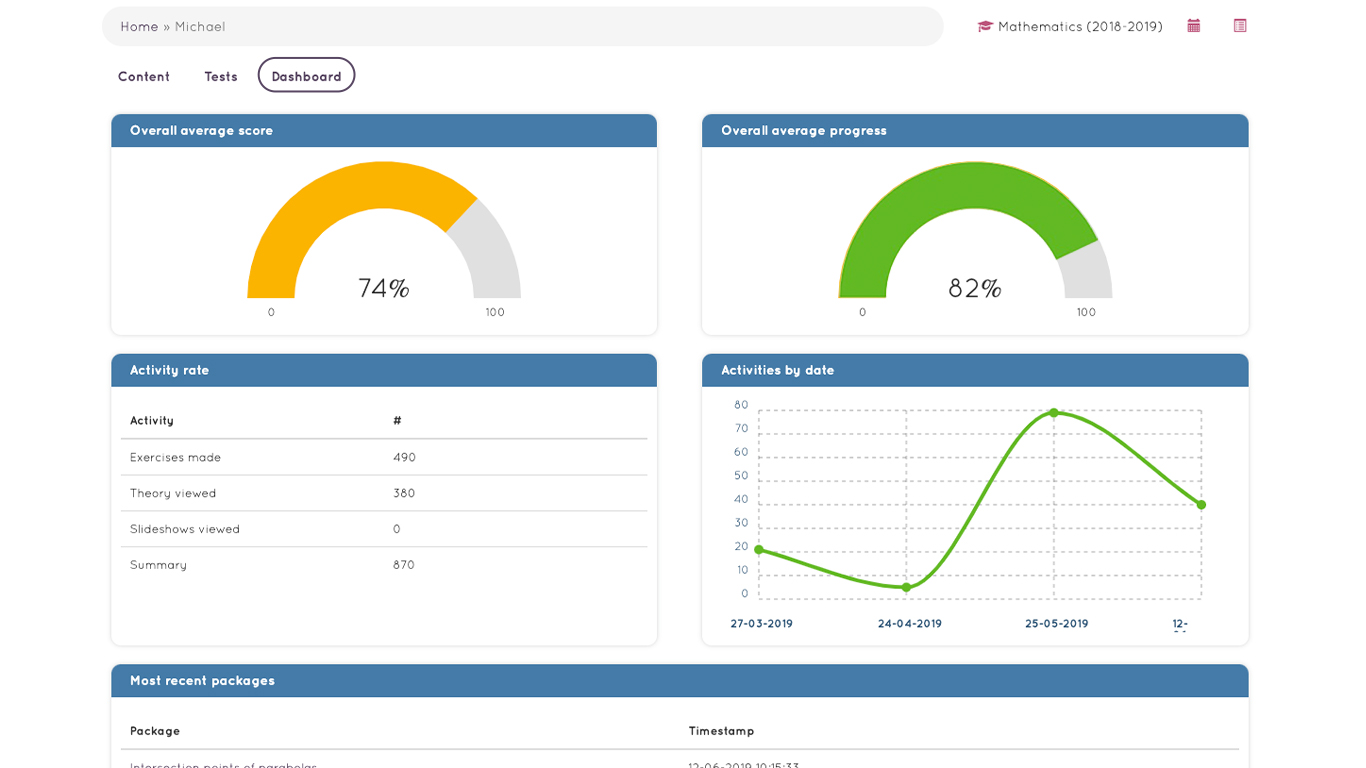This screenshot has width=1366, height=768.
Task: Click the chart data point at 27-03-2019
Action: click(759, 549)
